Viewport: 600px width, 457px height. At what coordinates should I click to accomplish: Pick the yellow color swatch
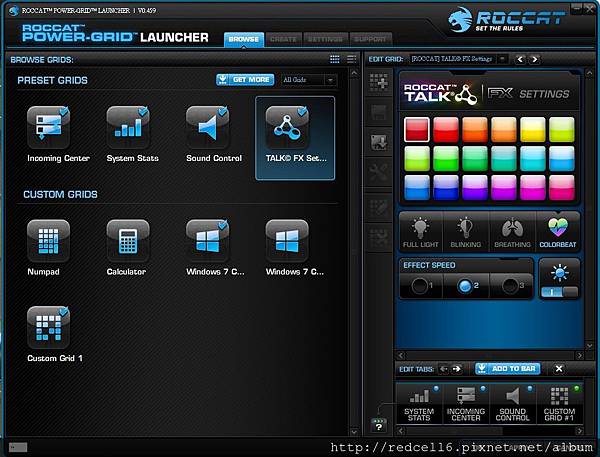(532, 130)
